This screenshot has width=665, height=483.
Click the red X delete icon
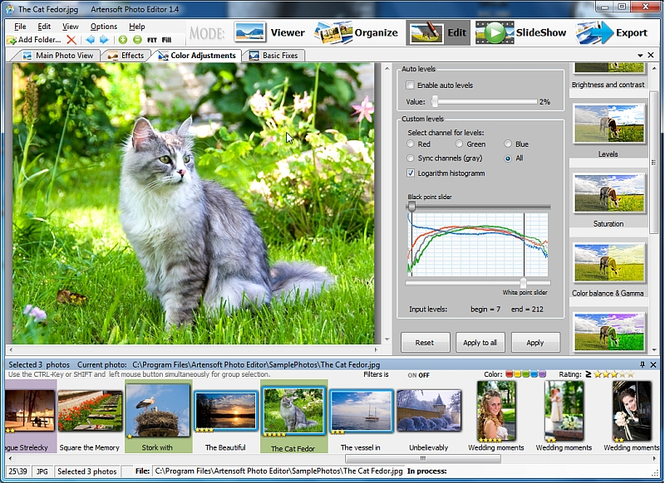[71, 40]
